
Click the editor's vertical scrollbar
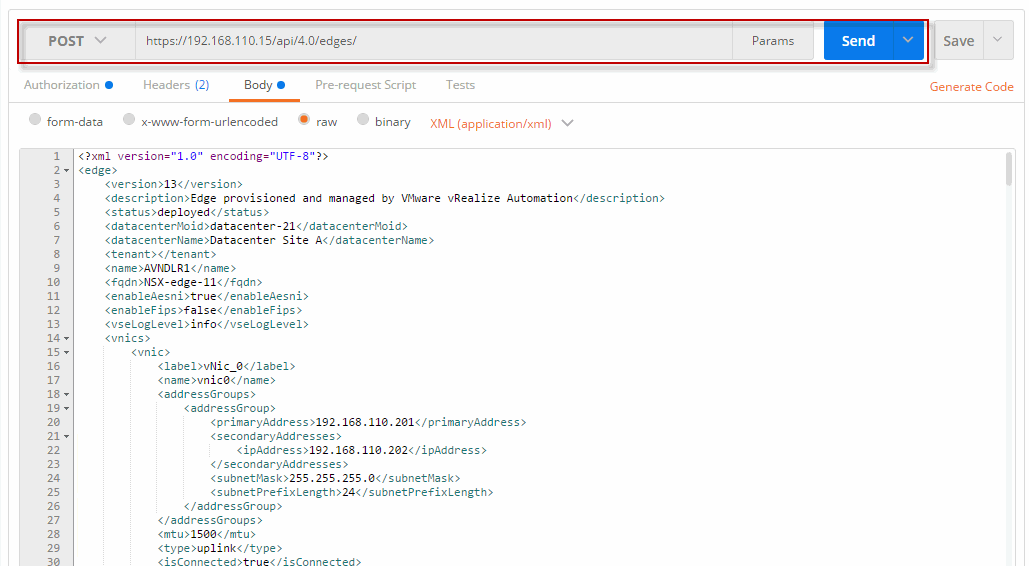[x=1008, y=170]
